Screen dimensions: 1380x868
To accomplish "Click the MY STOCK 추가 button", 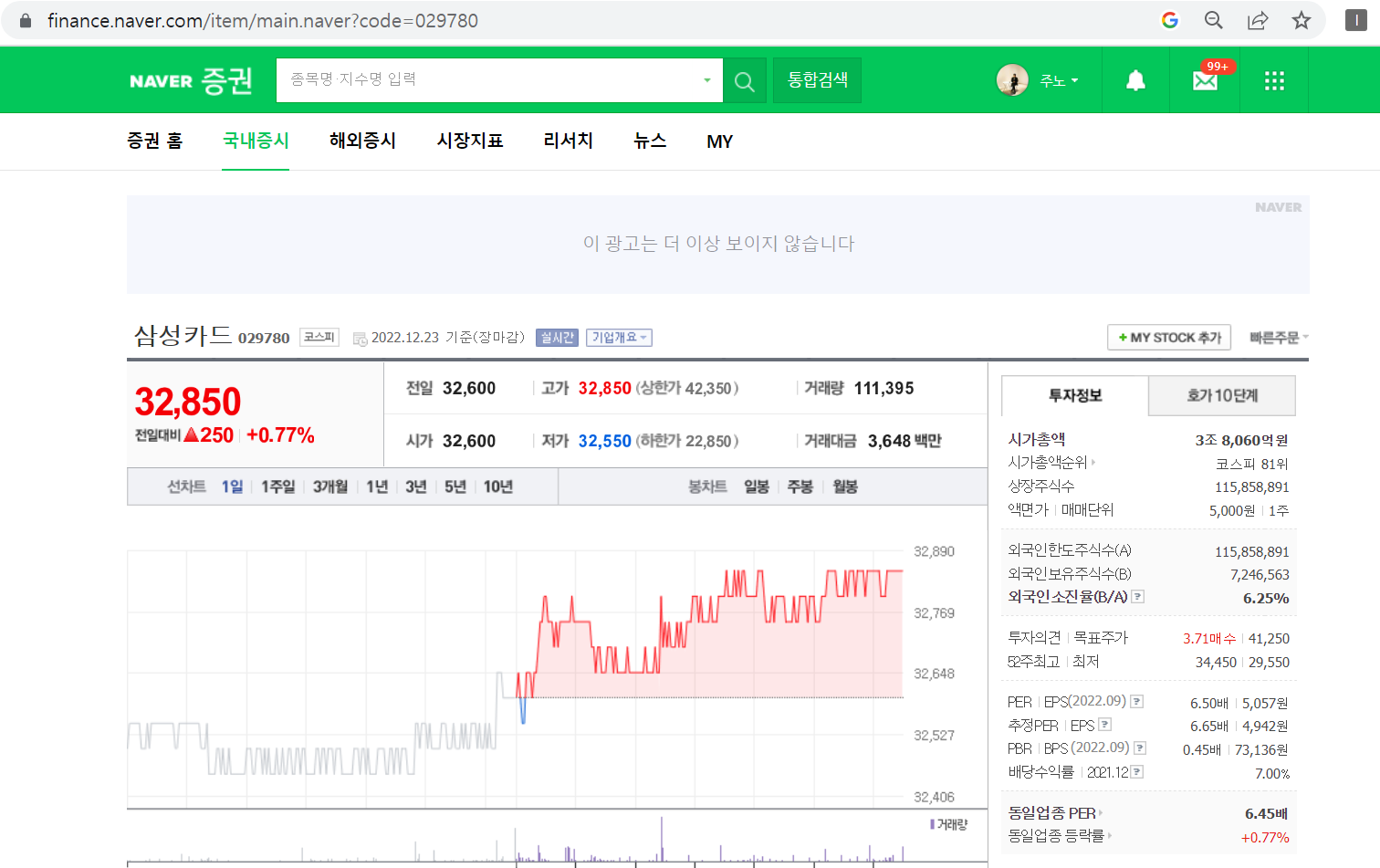I will tap(1169, 338).
